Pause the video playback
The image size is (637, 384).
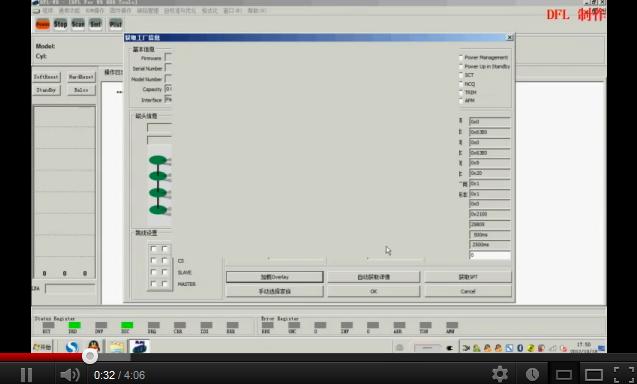click(x=26, y=375)
